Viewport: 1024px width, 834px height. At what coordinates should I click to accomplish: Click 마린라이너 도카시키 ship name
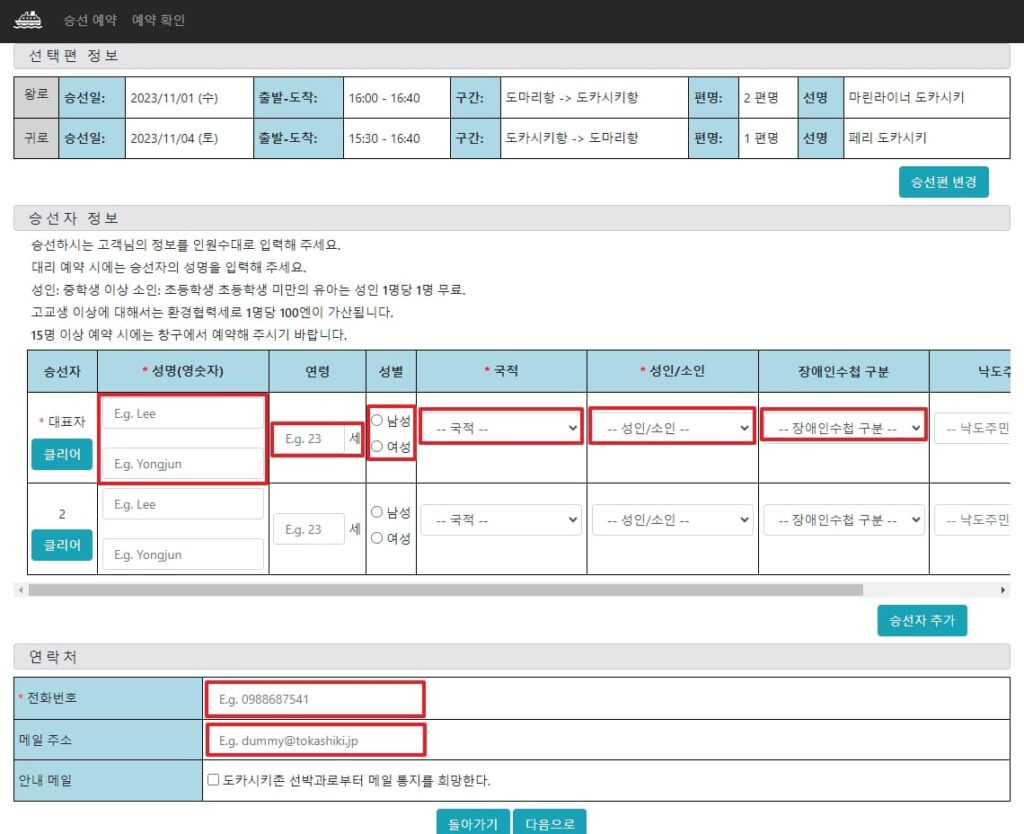(906, 97)
